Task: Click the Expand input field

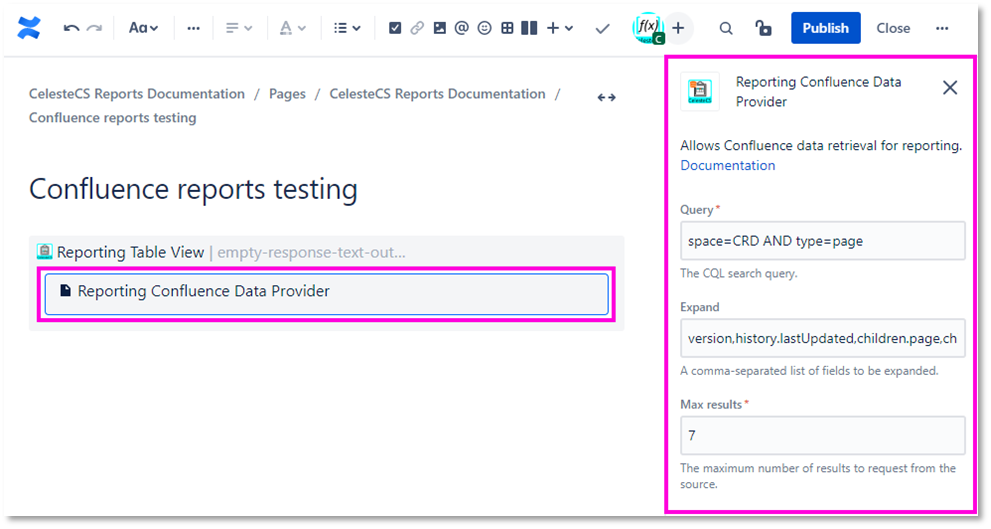Action: pos(822,338)
